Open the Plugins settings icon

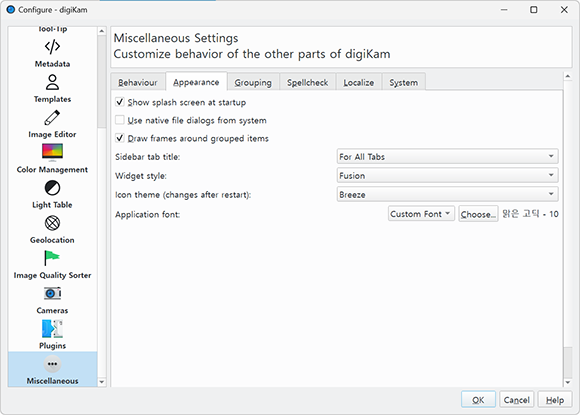coord(52,329)
